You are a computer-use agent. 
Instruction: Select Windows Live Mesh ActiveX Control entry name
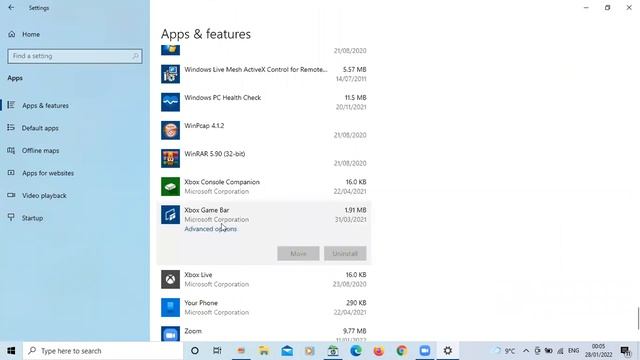tap(256, 69)
